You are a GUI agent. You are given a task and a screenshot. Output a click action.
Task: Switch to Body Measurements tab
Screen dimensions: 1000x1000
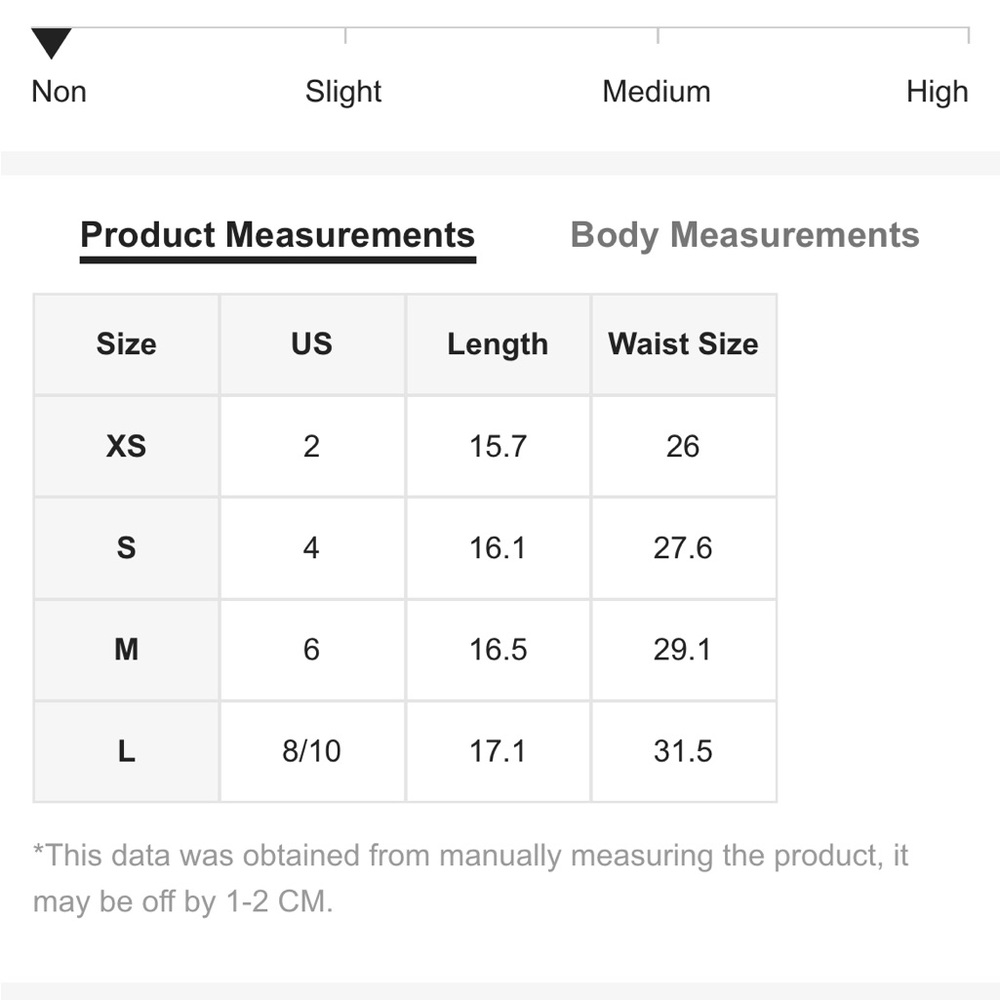pyautogui.click(x=744, y=235)
